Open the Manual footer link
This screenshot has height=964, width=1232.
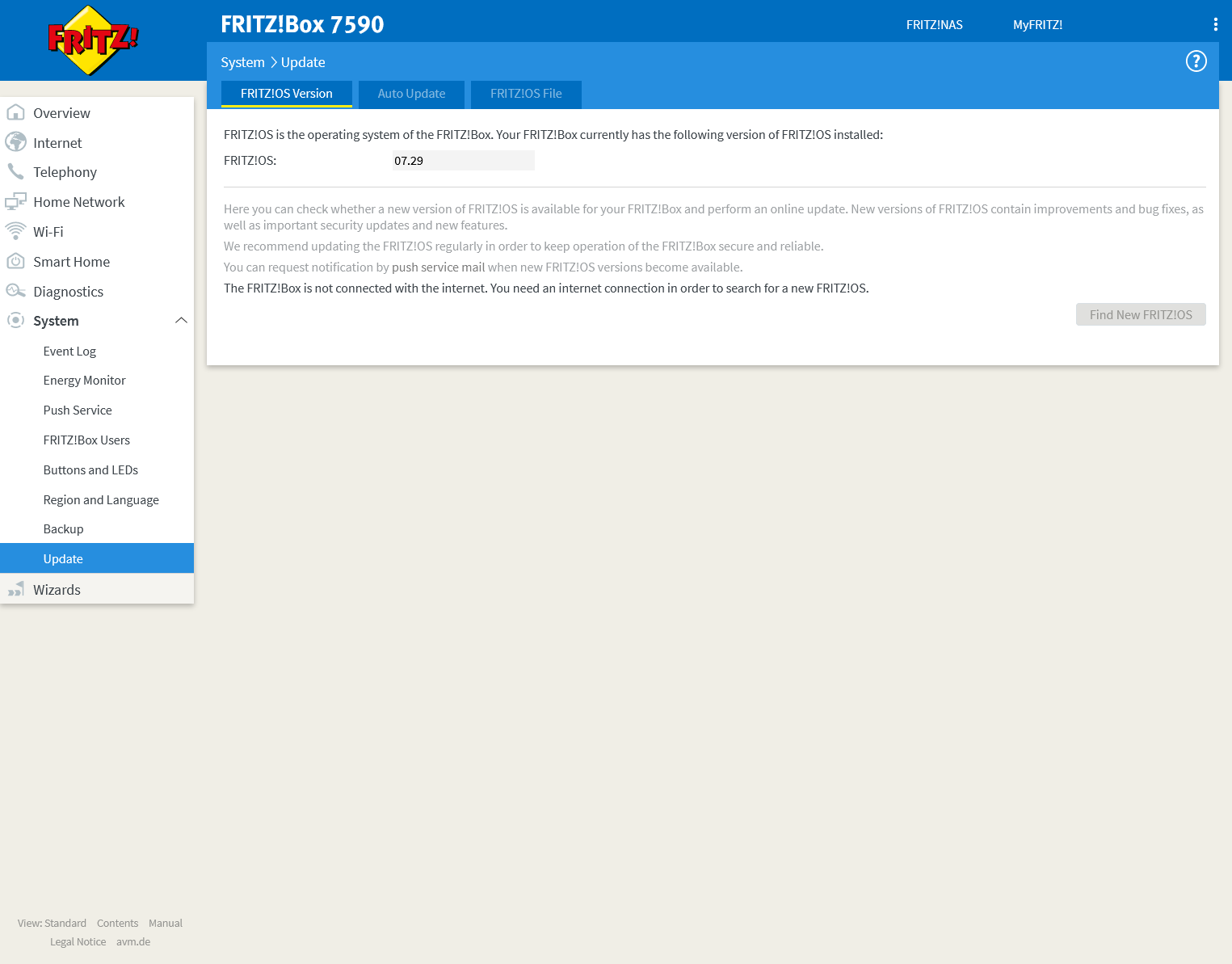[x=166, y=923]
